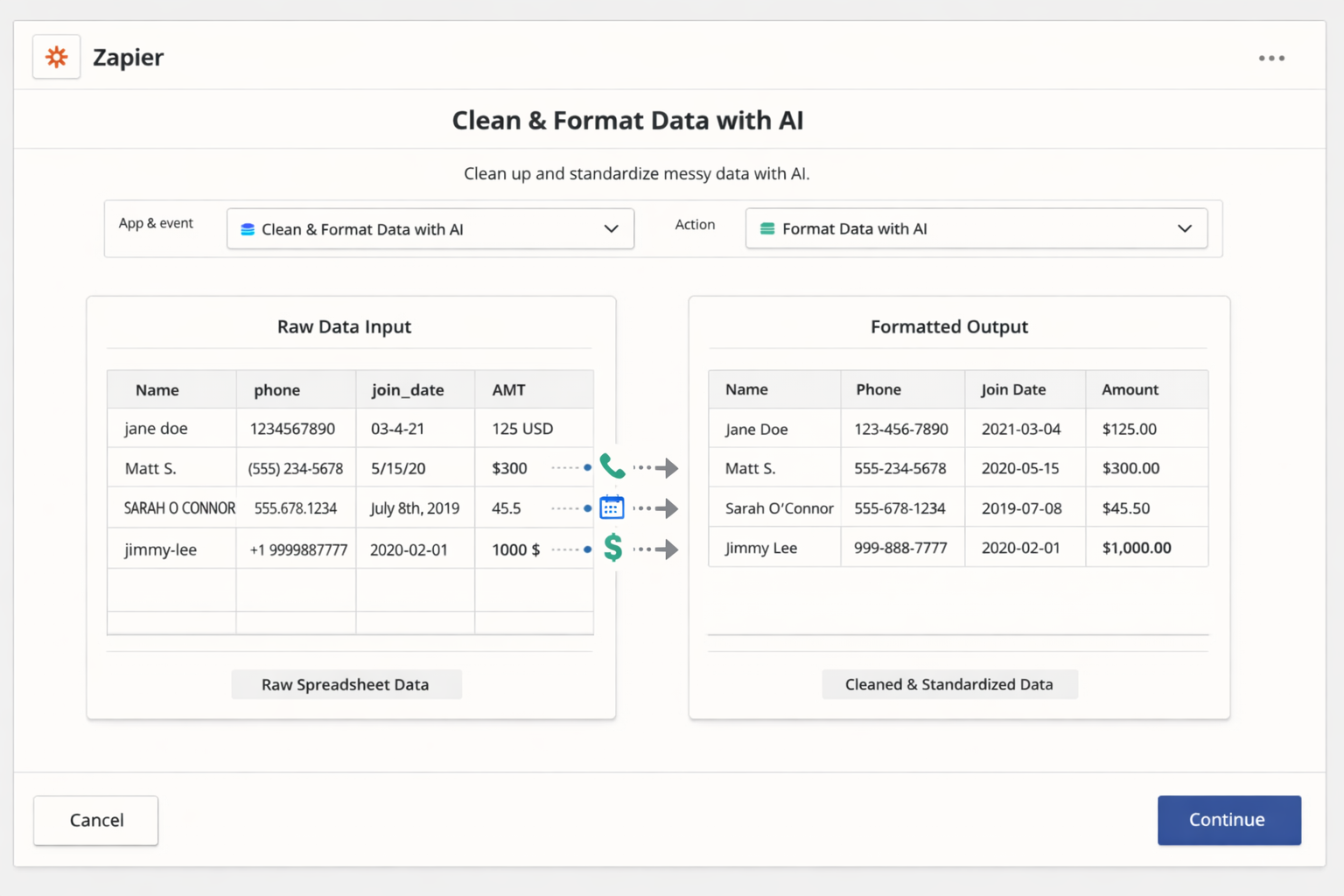Select output cell 'Jane Doe'
The width and height of the screenshot is (1344, 896).
tap(774, 429)
